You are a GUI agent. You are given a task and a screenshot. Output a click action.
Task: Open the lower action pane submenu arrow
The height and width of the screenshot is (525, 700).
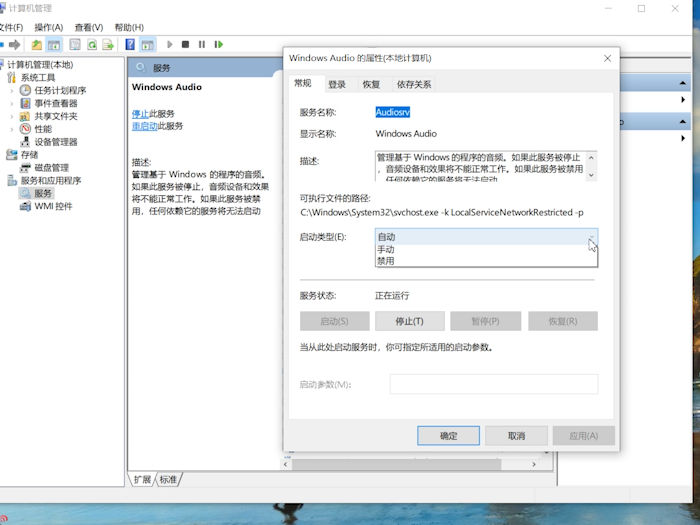click(x=683, y=138)
